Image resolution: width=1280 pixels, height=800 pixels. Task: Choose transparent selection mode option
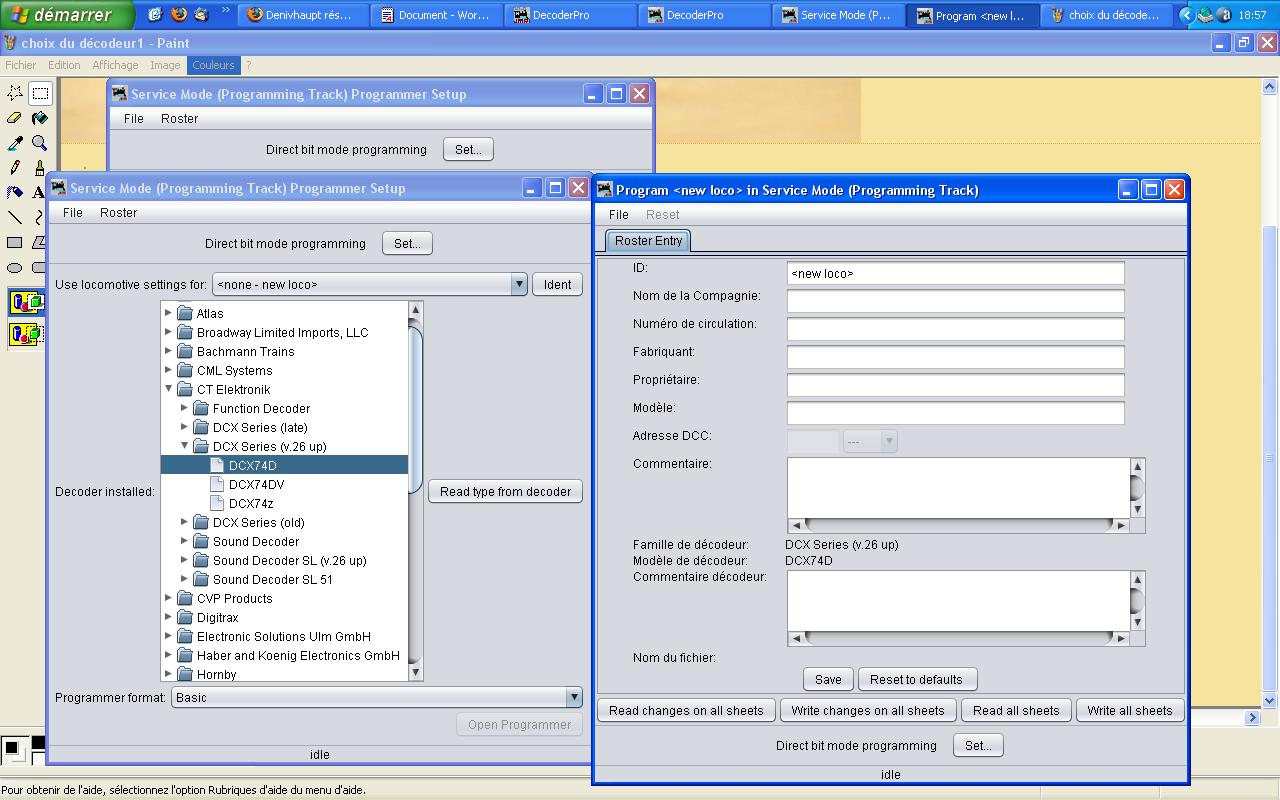[26, 334]
